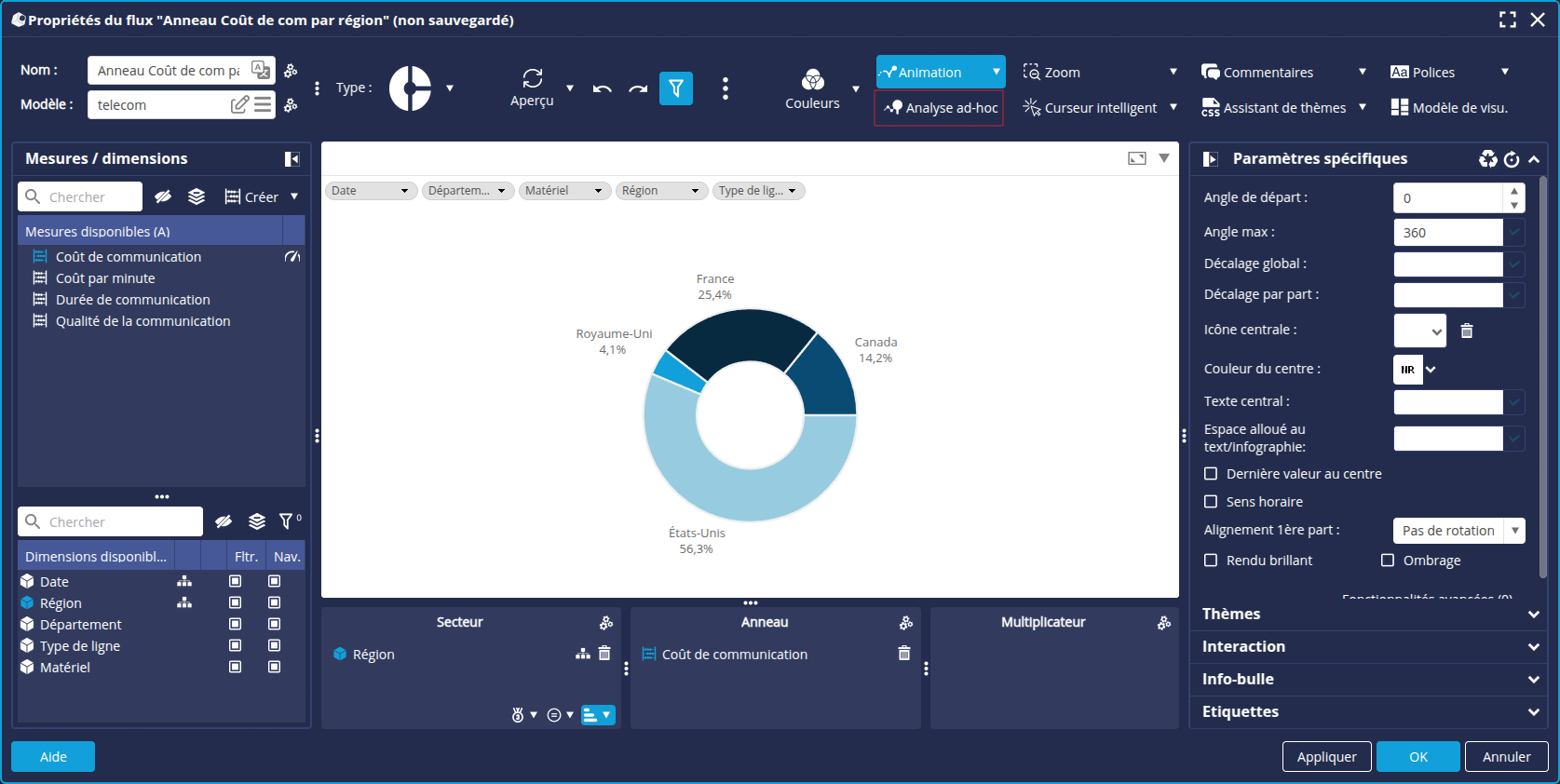This screenshot has width=1560, height=784.
Task: Click the undo arrow icon
Action: coord(603,89)
